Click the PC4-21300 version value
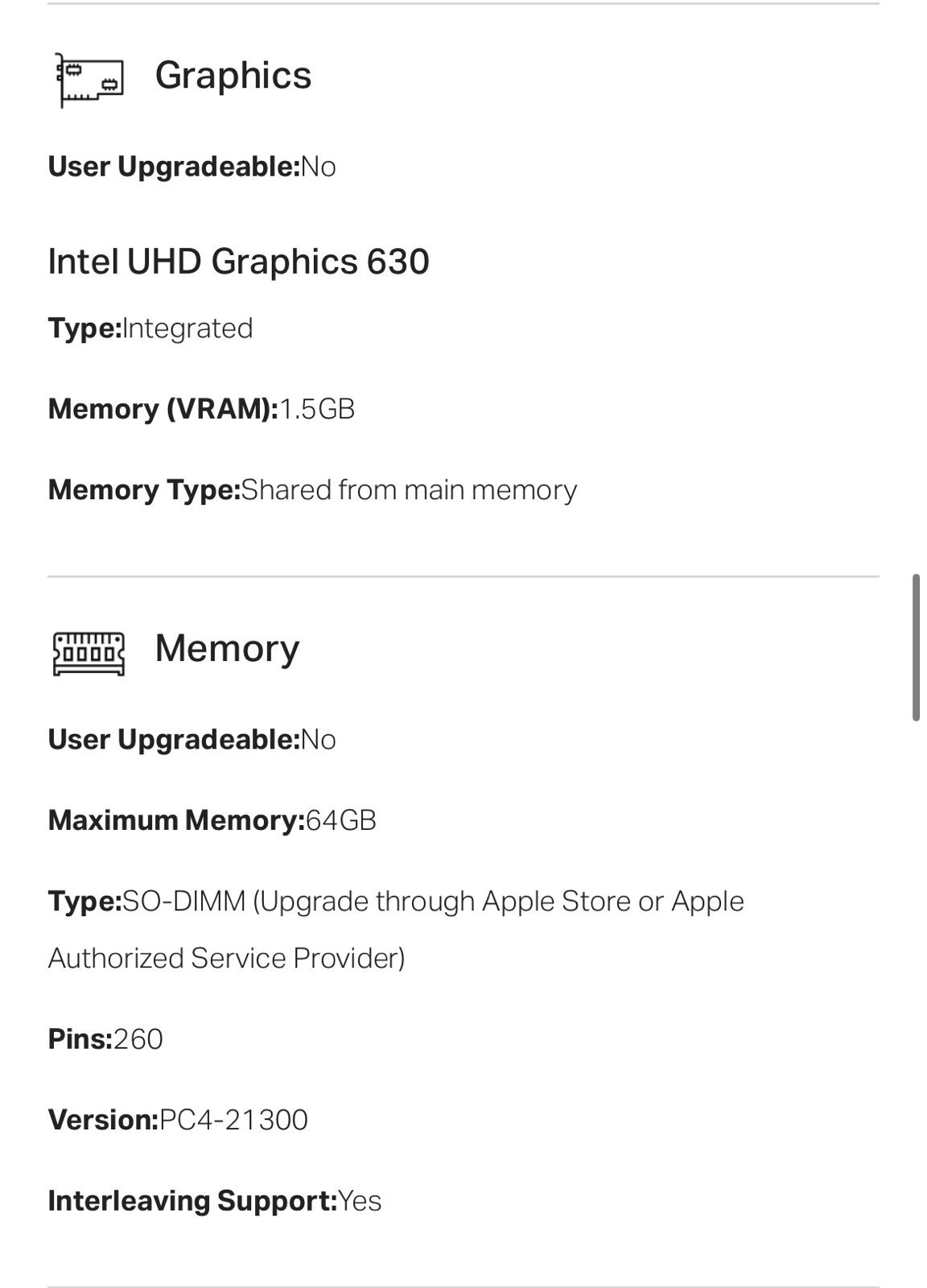The image size is (927, 1288). [x=234, y=1120]
